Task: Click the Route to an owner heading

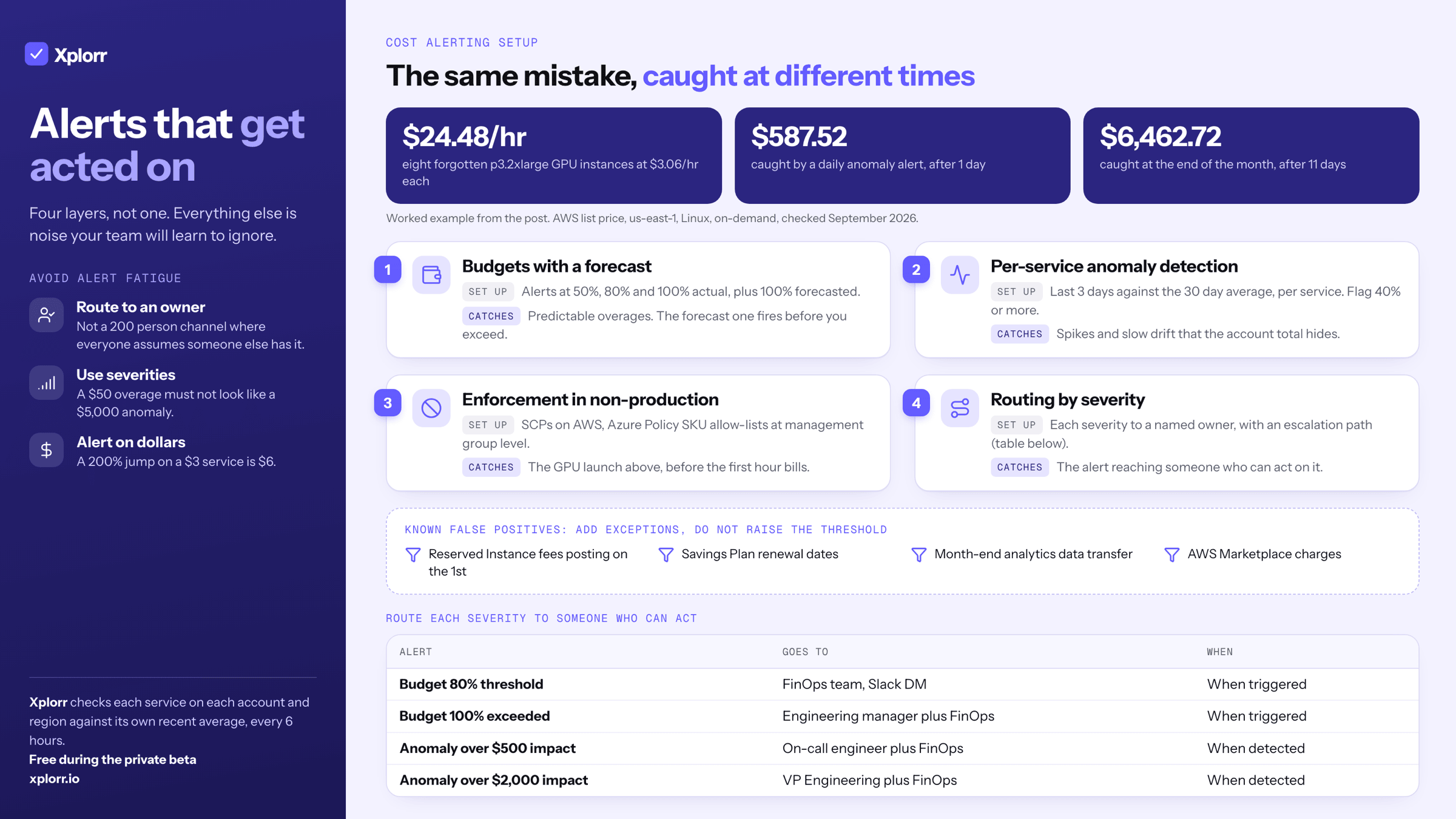Action: coord(141,307)
